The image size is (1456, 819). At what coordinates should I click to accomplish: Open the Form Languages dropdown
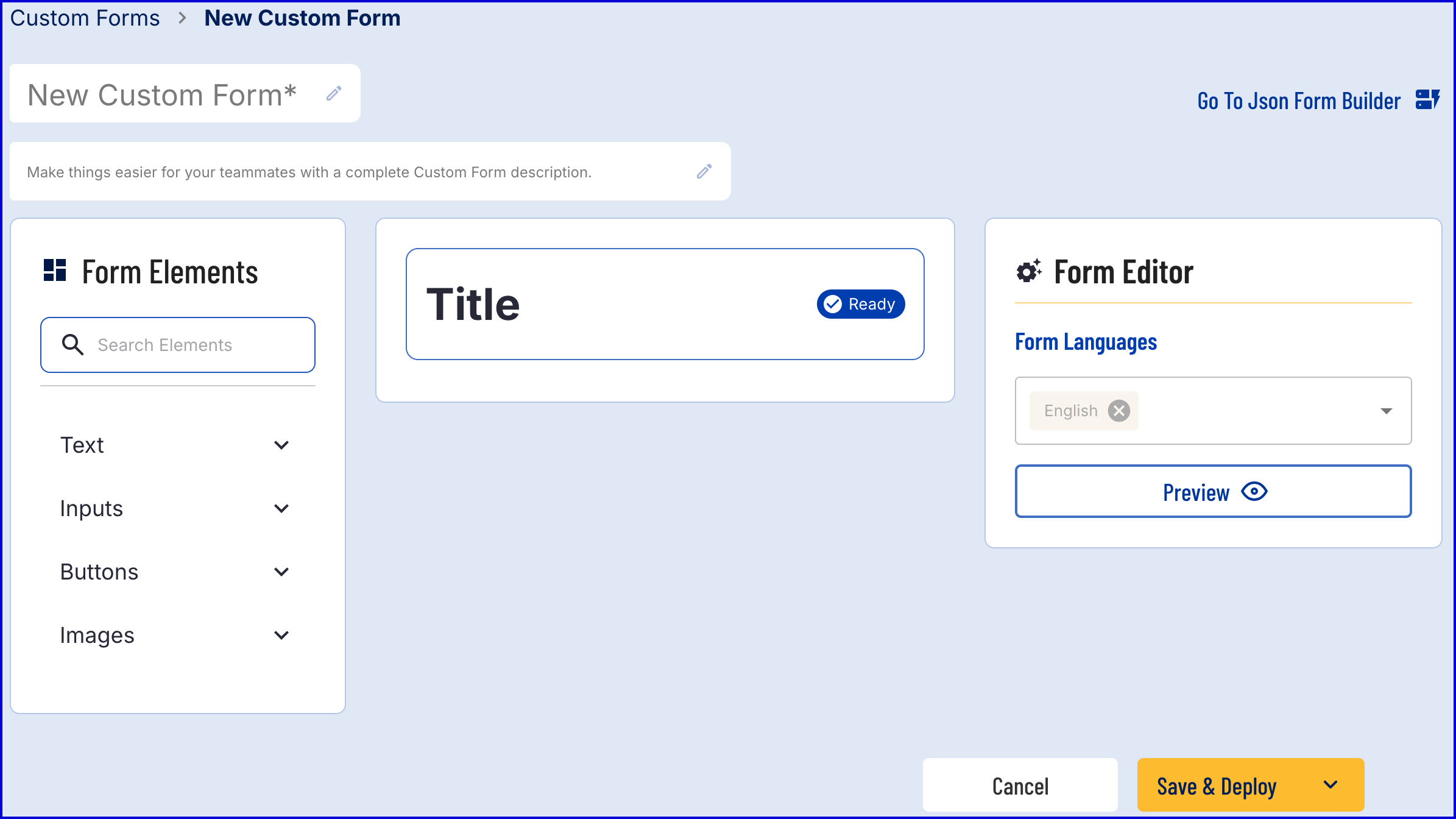pos(1386,411)
